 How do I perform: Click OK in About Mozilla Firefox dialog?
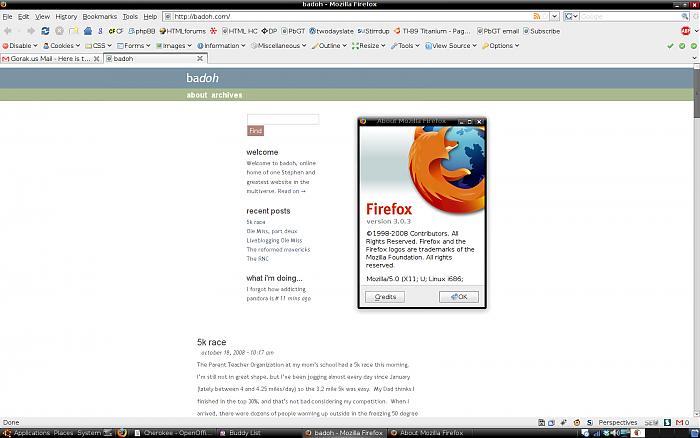[458, 297]
